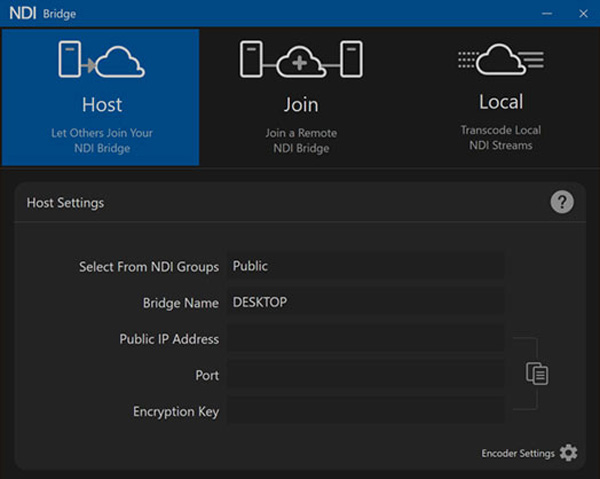The width and height of the screenshot is (600, 479).
Task: Click the Port label
Action: coord(207,375)
